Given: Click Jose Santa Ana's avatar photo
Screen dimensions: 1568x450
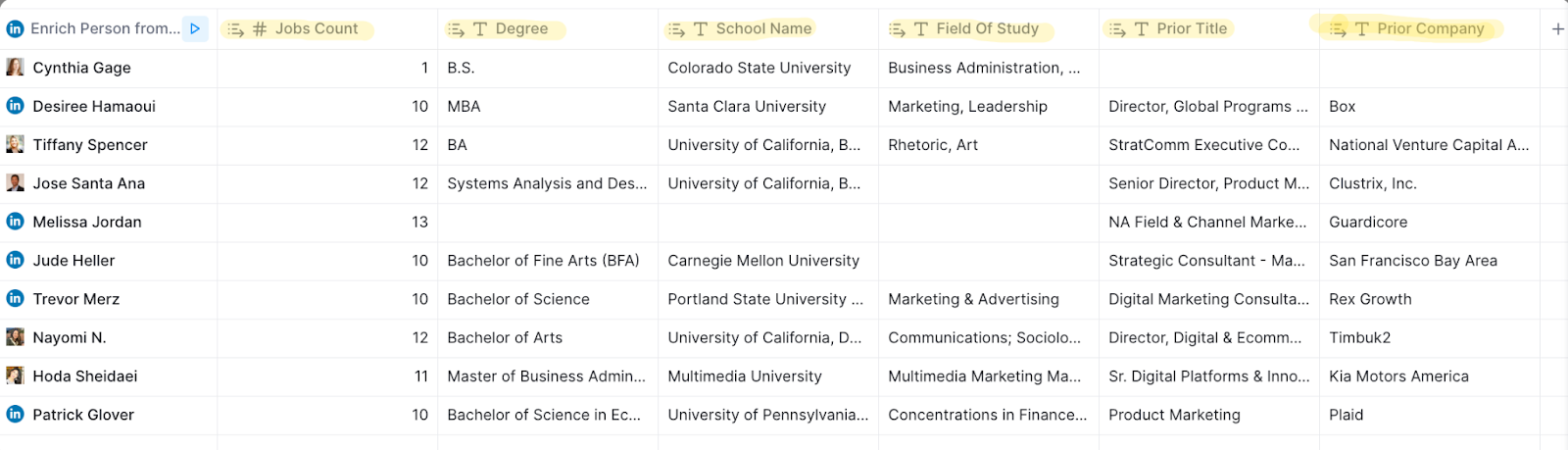Looking at the screenshot, I should 16,183.
